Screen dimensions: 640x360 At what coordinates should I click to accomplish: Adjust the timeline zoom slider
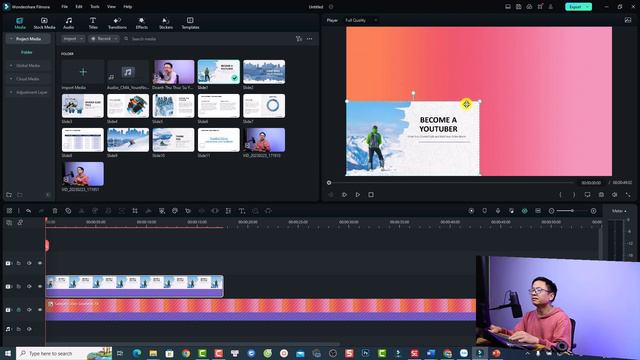tap(572, 211)
